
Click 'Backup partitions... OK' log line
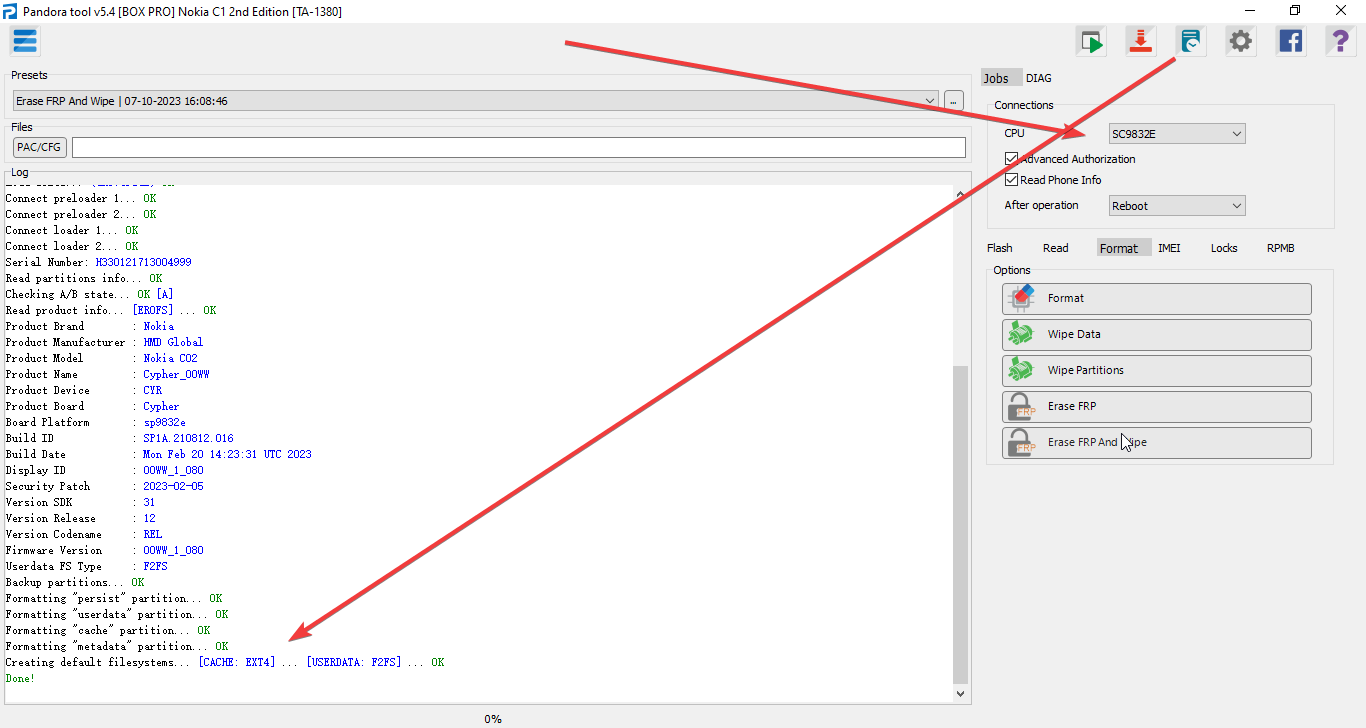coord(75,582)
